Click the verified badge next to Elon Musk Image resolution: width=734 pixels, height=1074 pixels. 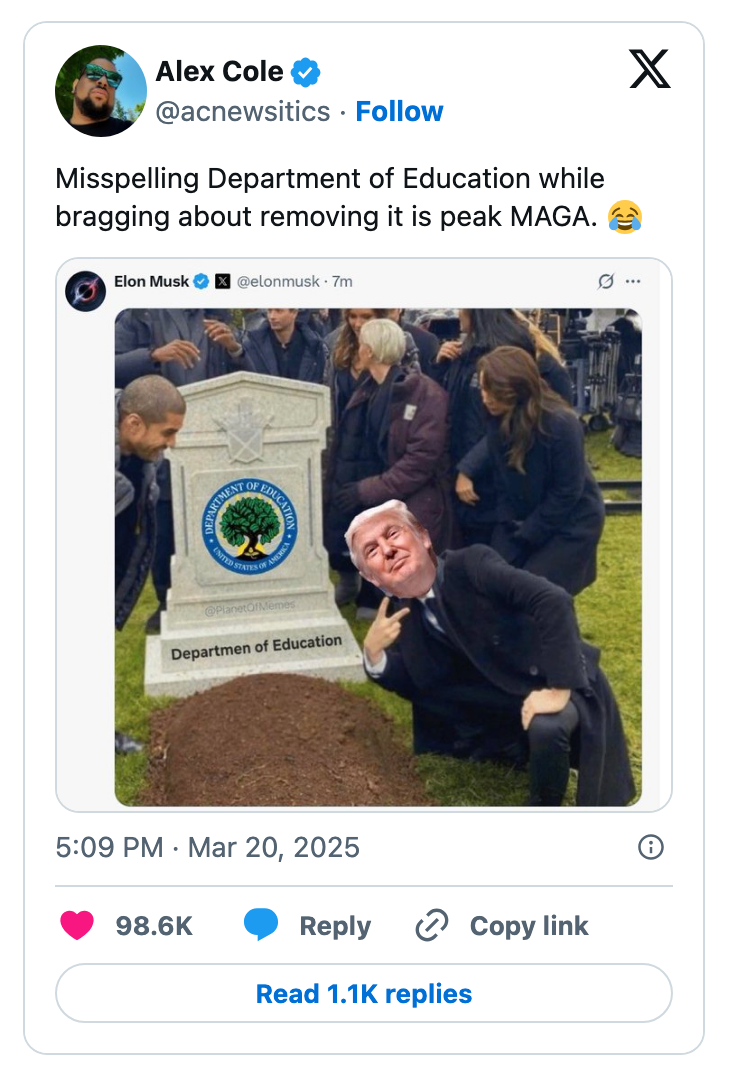pyautogui.click(x=201, y=282)
